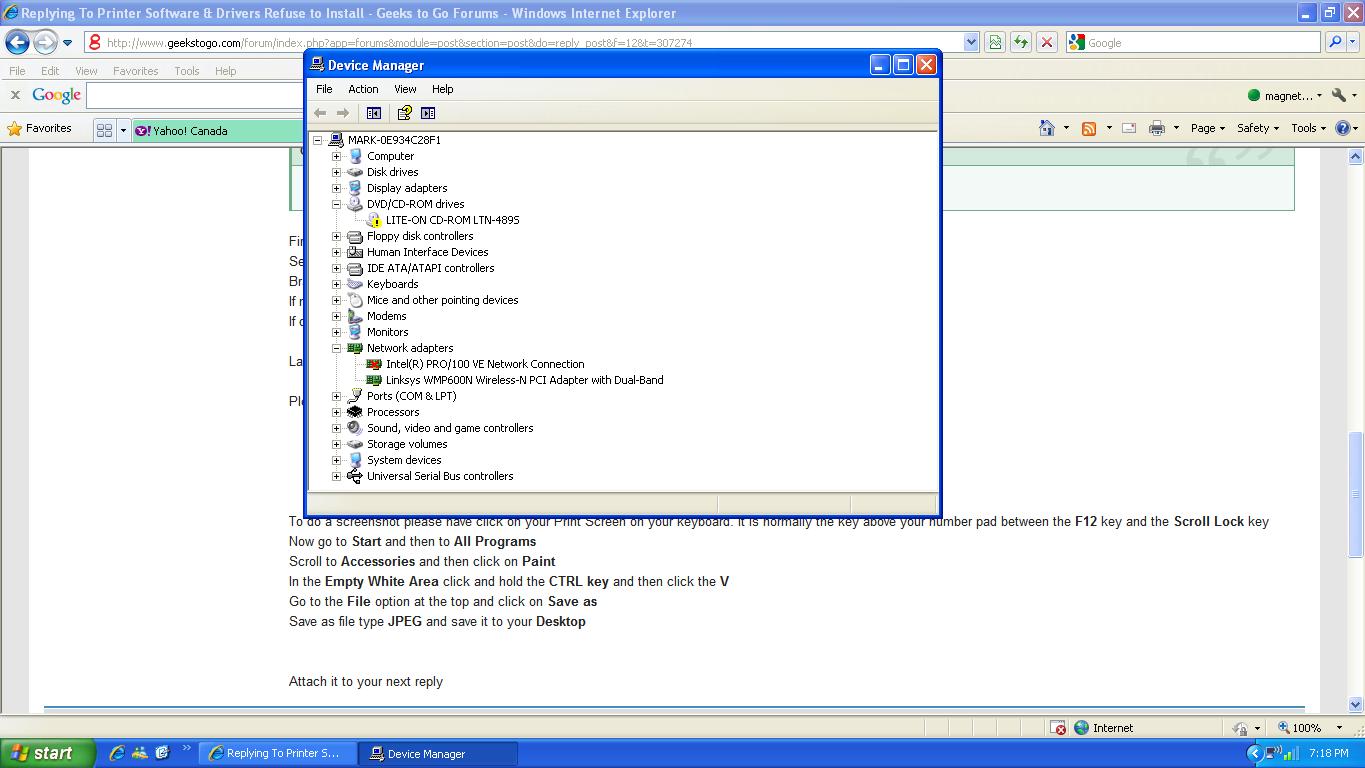Click the Compatibility View icon in address bar
The width and height of the screenshot is (1365, 768).
coord(995,42)
